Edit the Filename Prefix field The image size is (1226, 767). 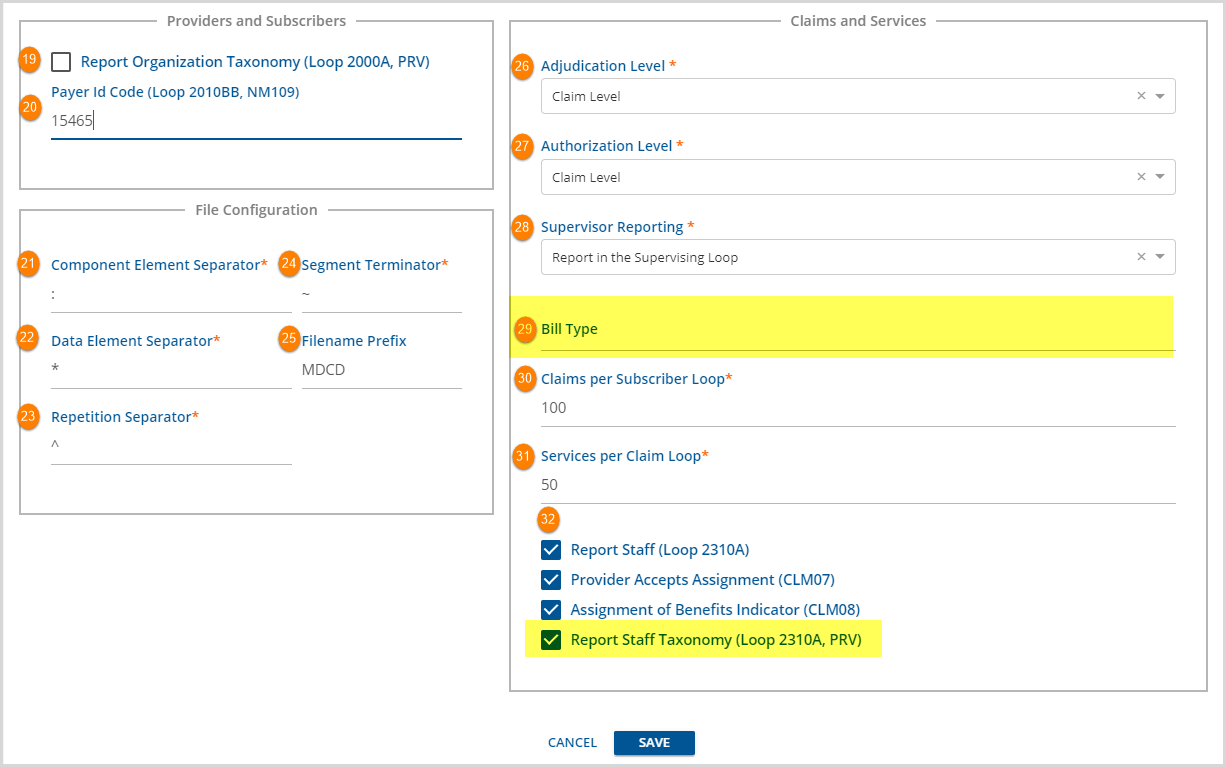pyautogui.click(x=380, y=368)
